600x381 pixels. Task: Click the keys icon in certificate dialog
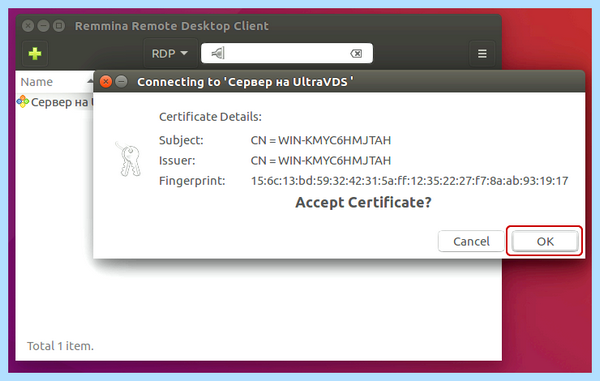128,159
